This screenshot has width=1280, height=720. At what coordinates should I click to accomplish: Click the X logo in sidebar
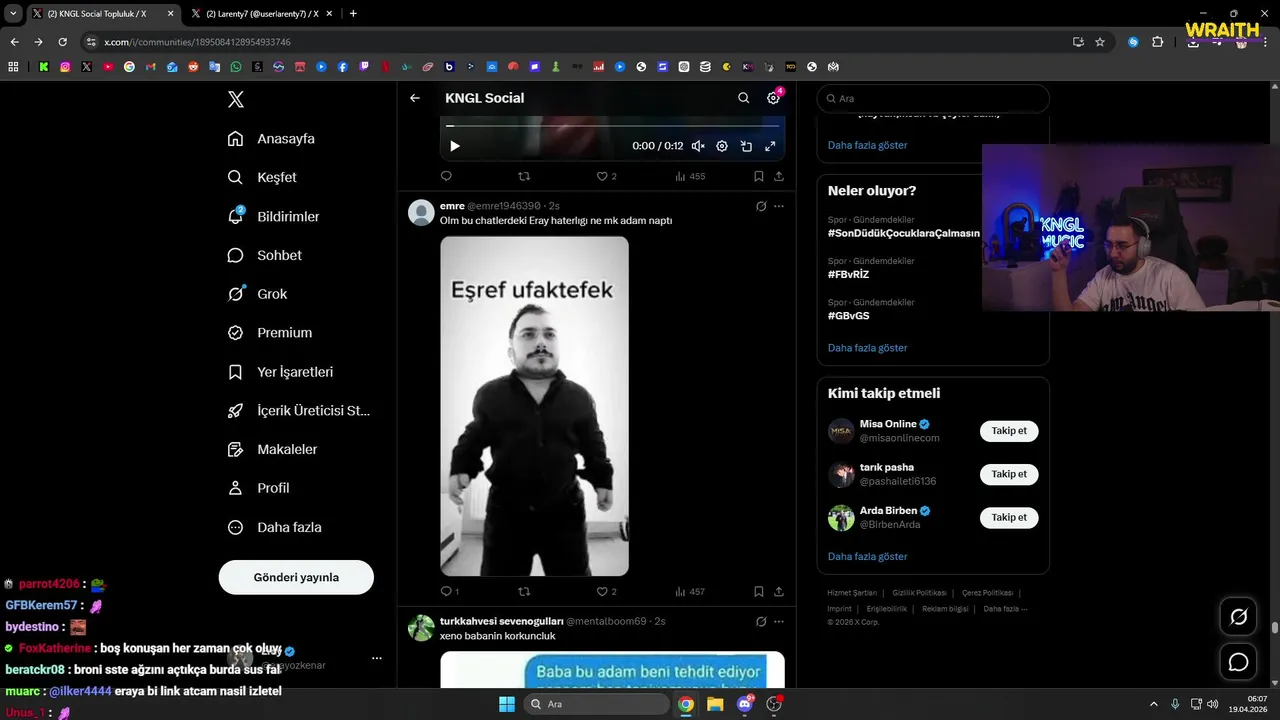click(x=235, y=99)
